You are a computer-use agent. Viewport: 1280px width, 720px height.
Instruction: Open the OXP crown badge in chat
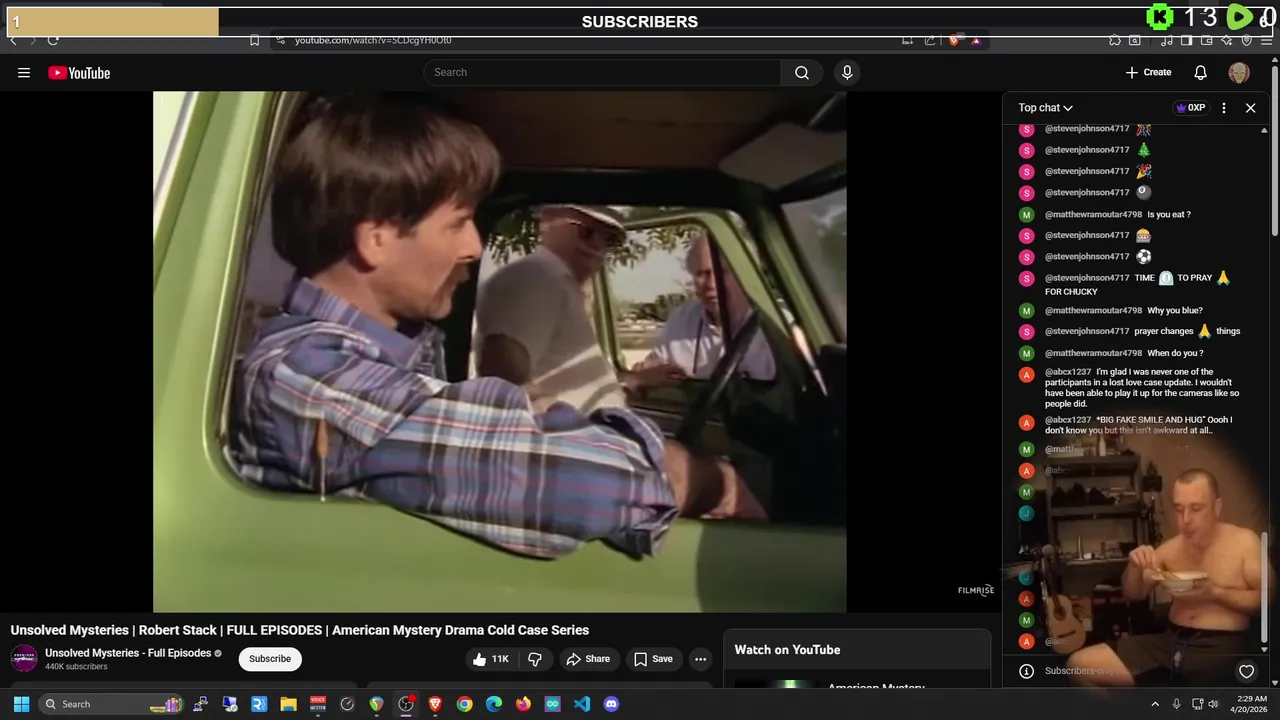point(1190,107)
